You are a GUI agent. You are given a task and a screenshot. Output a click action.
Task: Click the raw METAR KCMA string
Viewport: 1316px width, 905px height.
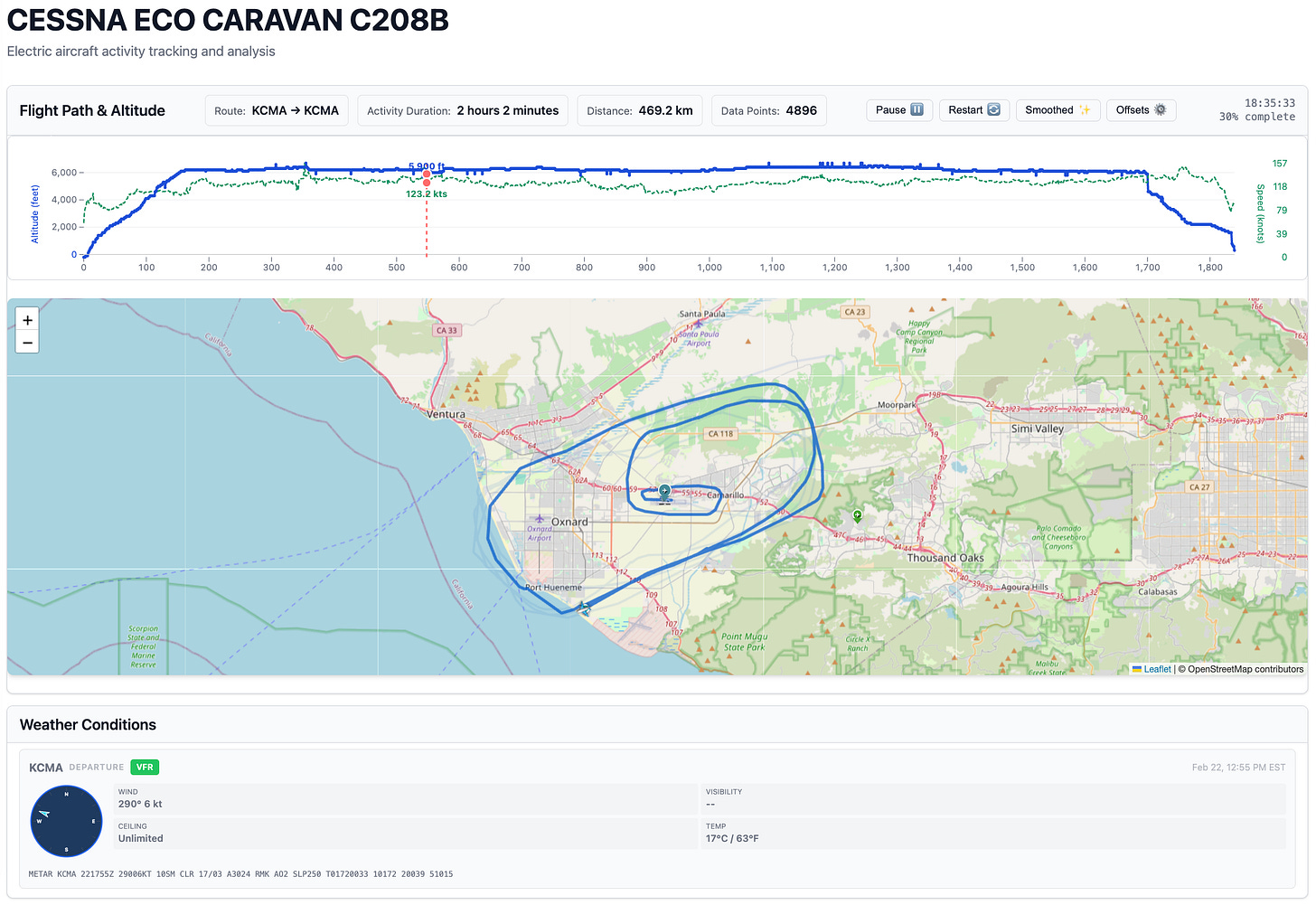click(240, 874)
